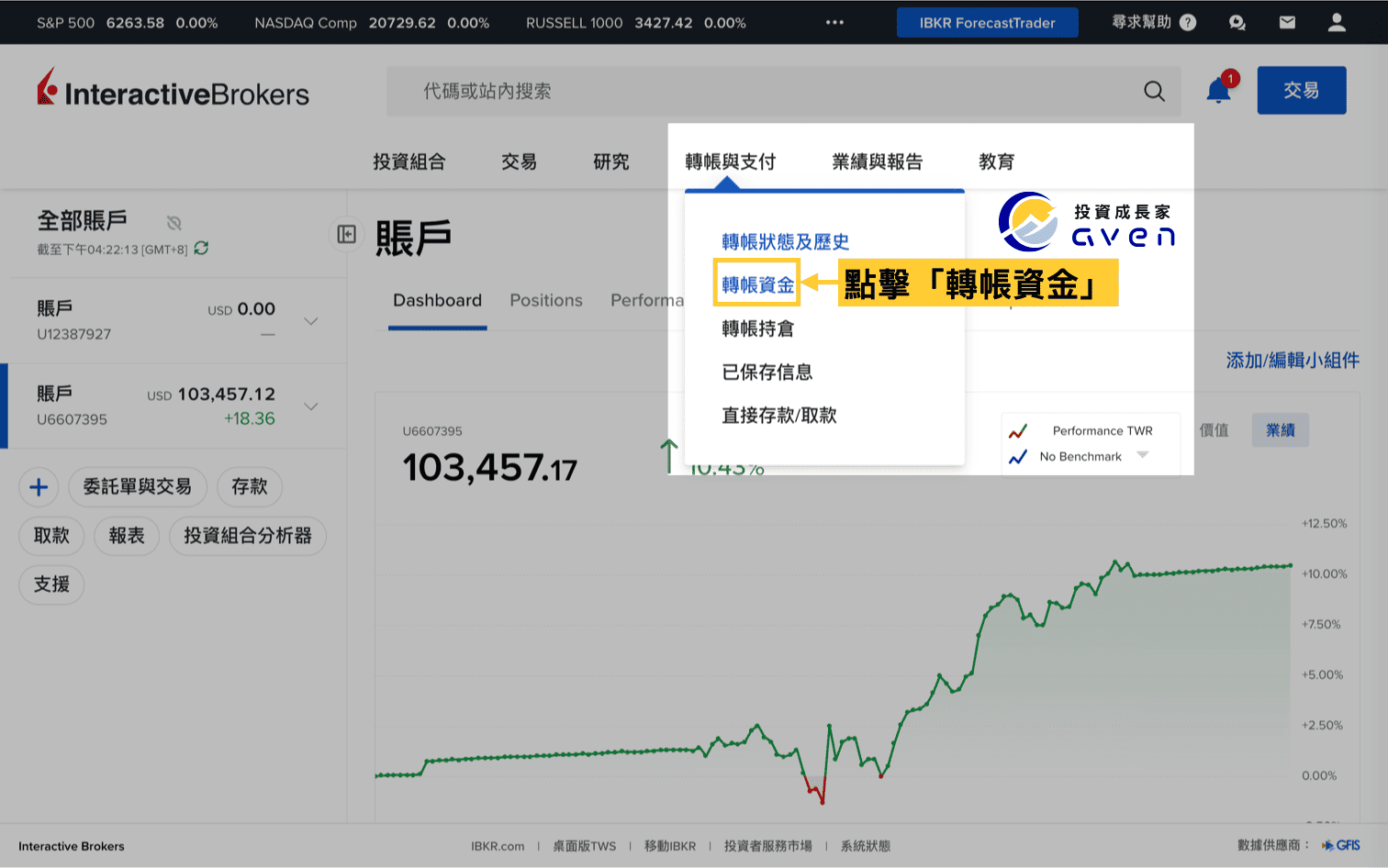Open the chat support icon
This screenshot has width=1388, height=868.
click(1237, 22)
